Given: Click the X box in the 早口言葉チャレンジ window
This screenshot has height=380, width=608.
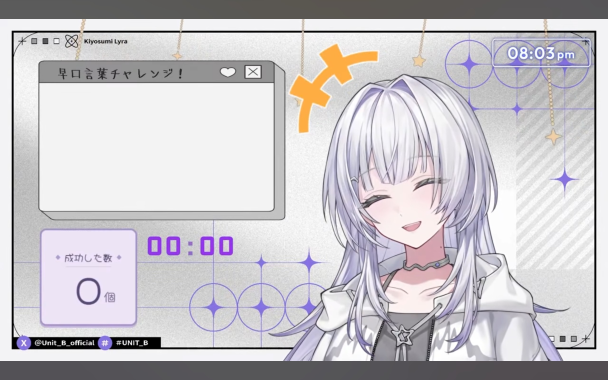Looking at the screenshot, I should coord(253,72).
